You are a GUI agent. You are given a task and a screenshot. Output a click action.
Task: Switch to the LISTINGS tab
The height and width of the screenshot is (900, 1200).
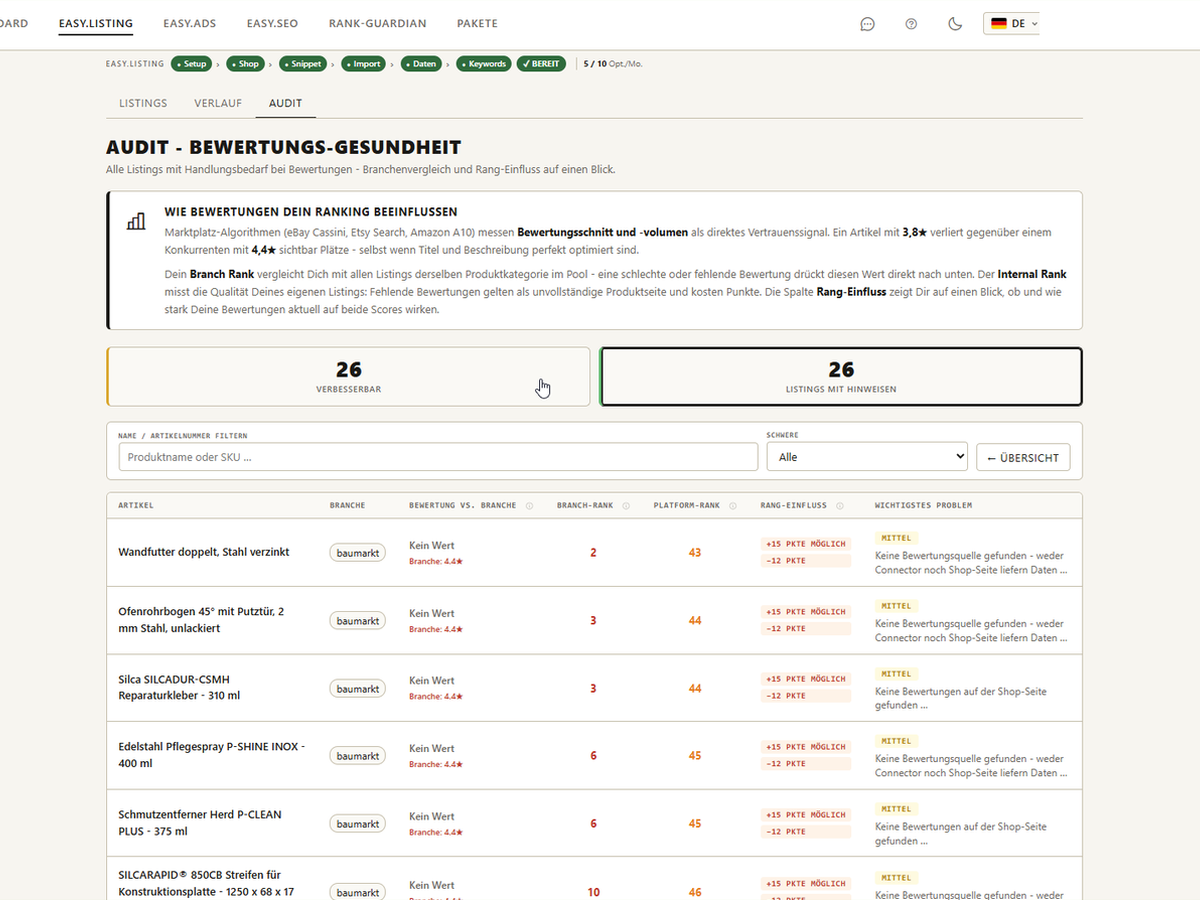[143, 103]
